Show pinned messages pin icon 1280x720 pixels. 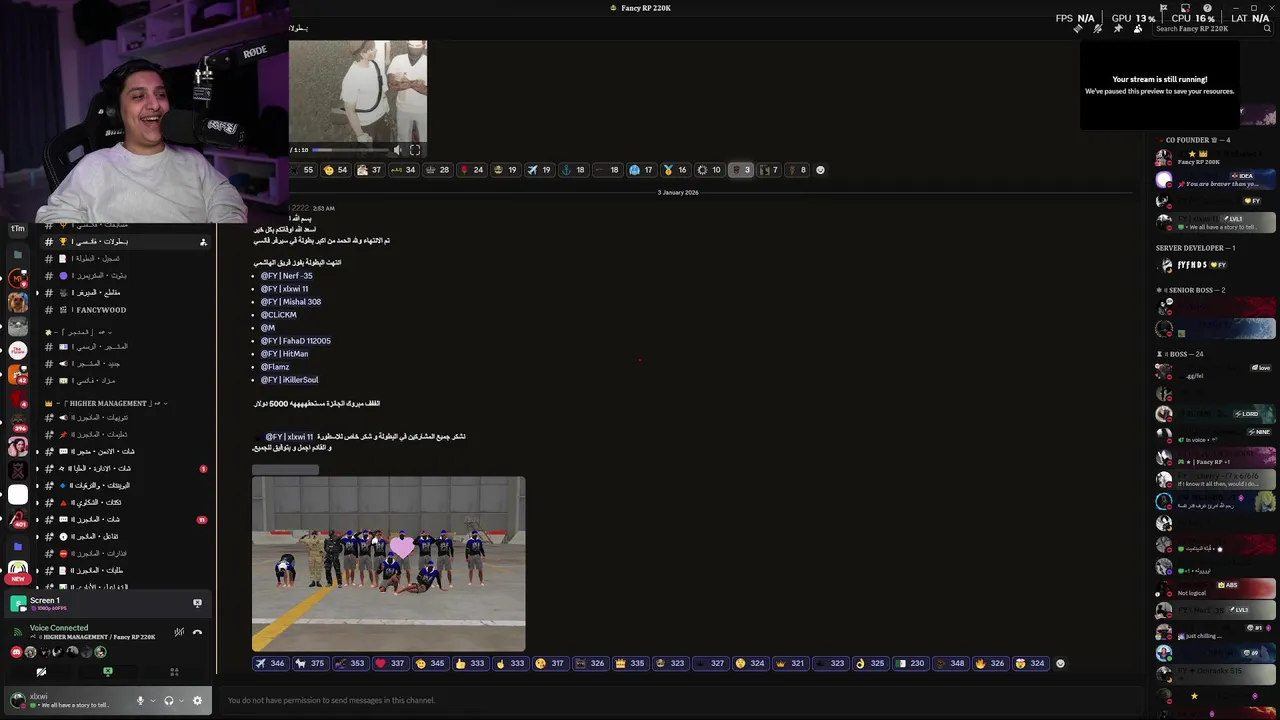1118,29
